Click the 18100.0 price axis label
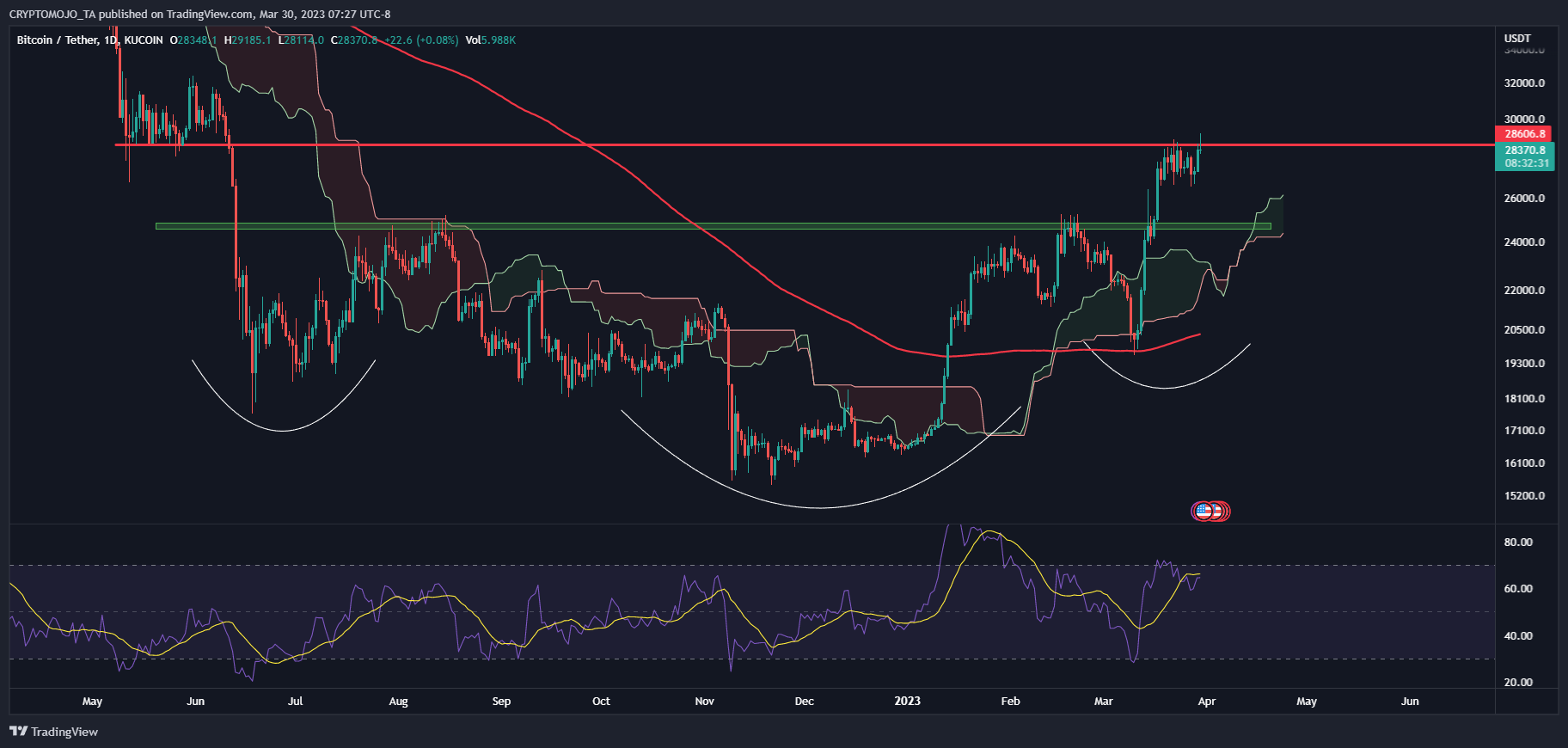 [x=1524, y=399]
